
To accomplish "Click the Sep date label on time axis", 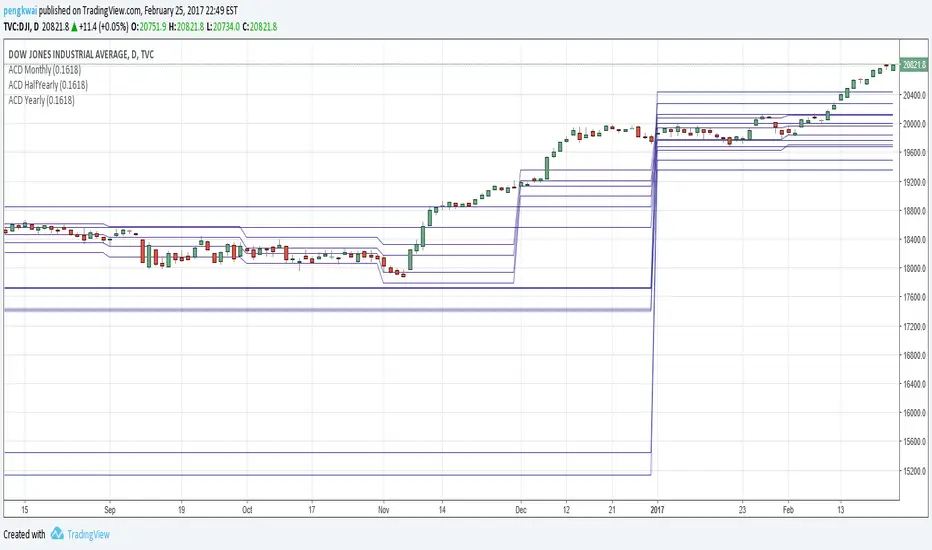I will pyautogui.click(x=109, y=510).
